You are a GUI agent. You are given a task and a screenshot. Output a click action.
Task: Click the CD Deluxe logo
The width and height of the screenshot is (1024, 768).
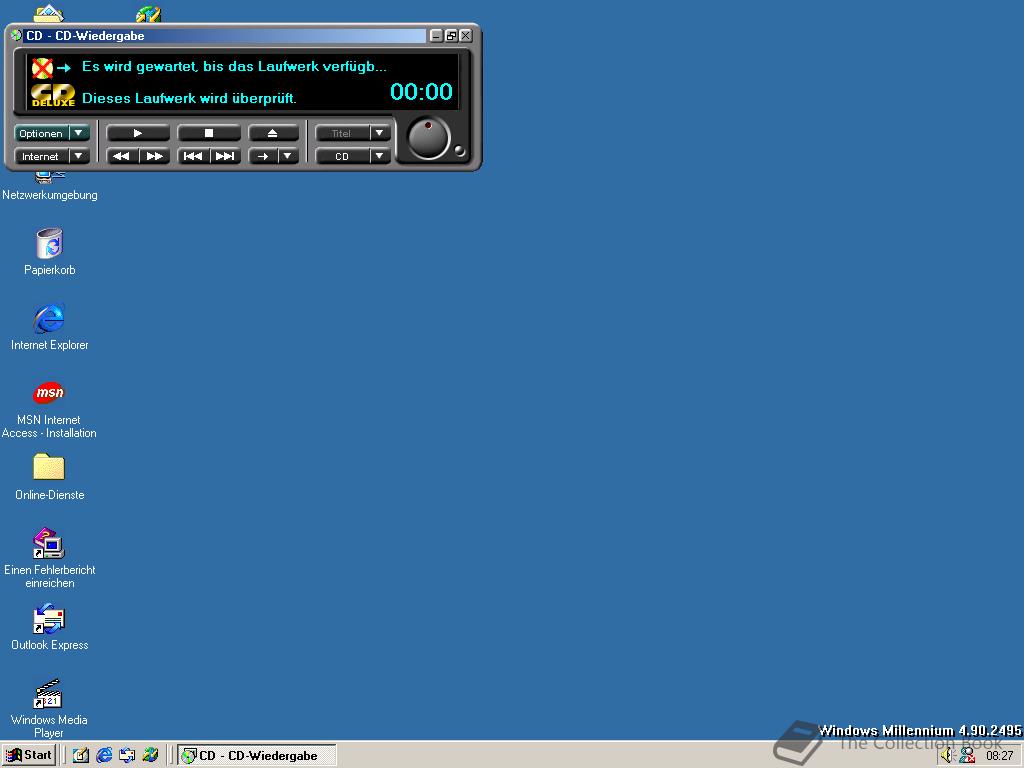pyautogui.click(x=53, y=95)
